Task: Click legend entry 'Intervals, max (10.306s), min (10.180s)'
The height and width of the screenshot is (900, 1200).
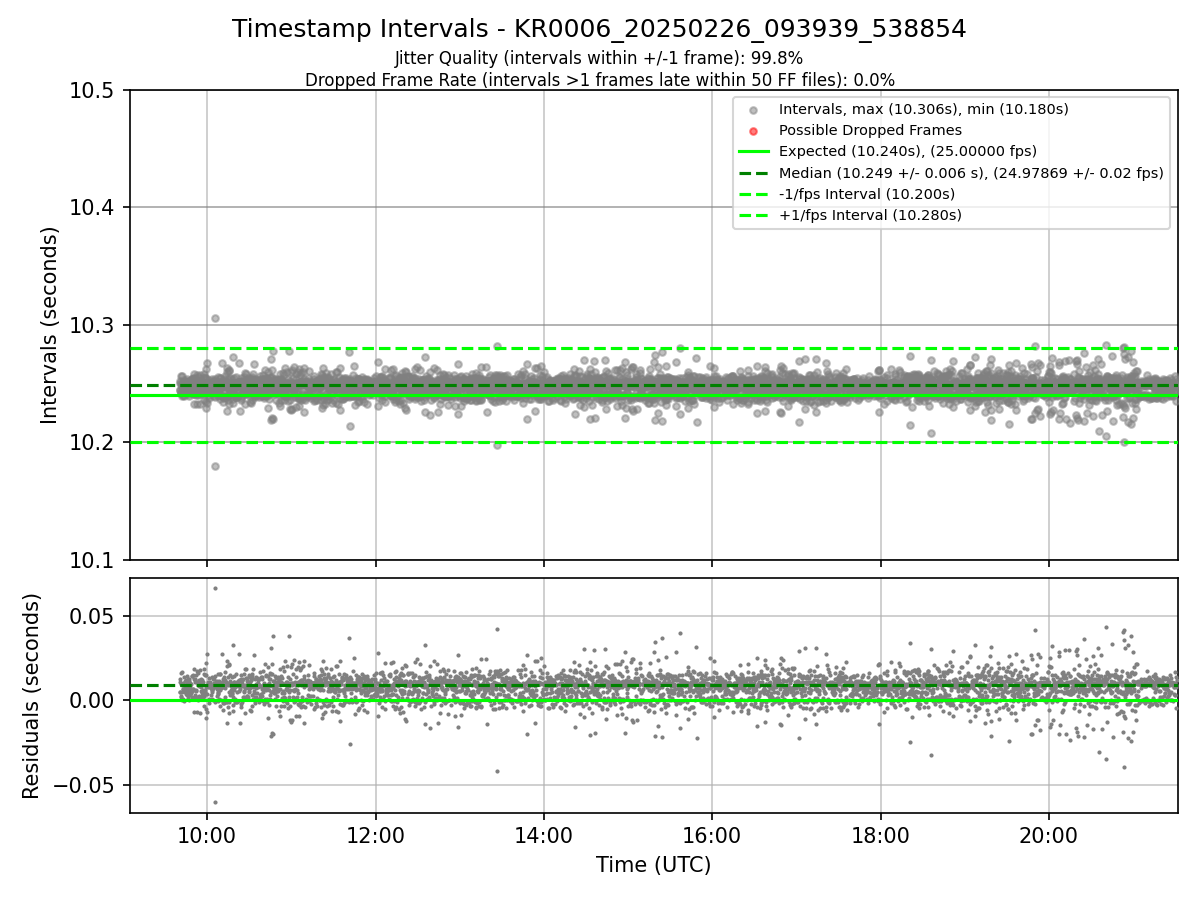Action: (923, 109)
